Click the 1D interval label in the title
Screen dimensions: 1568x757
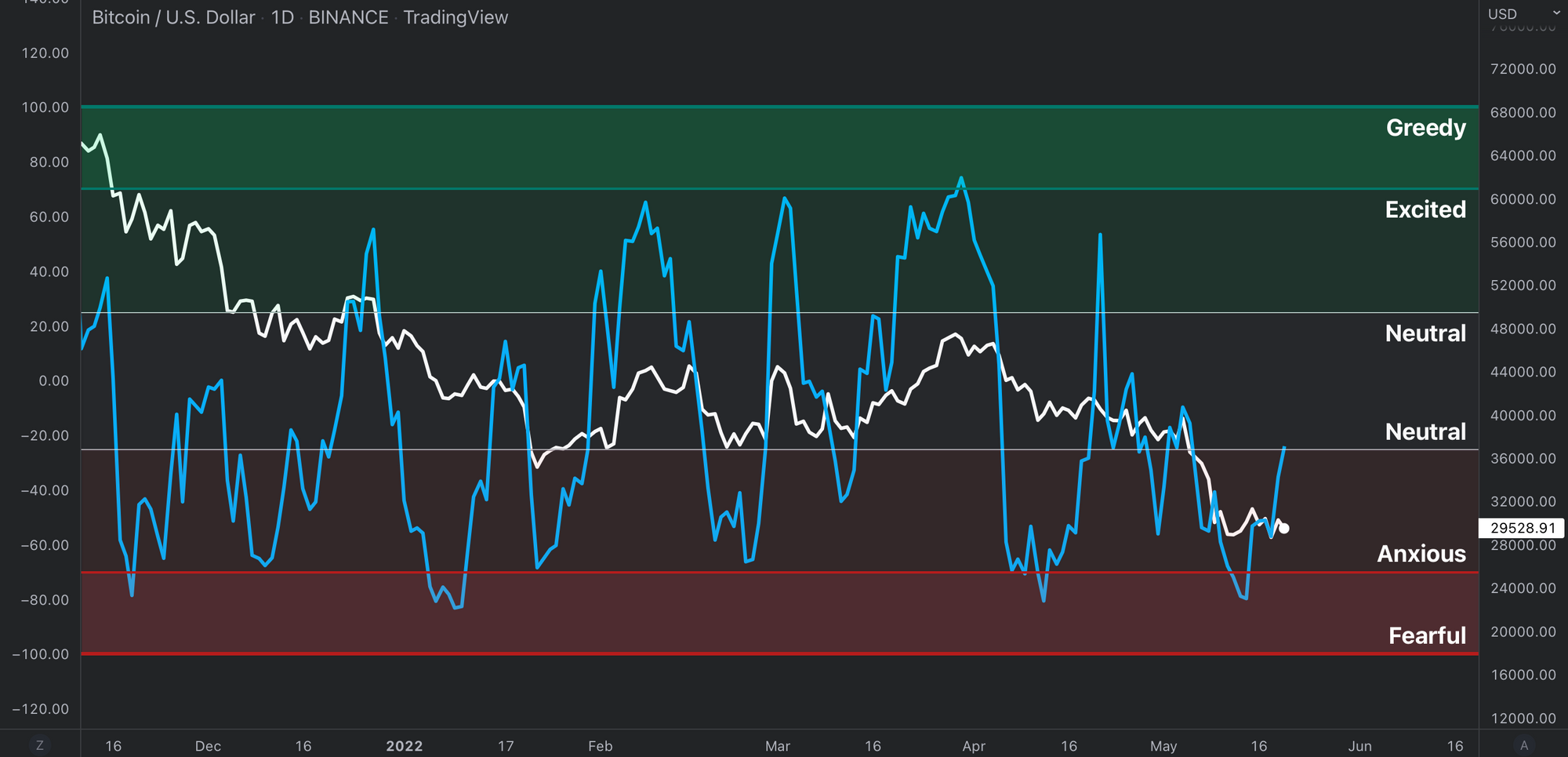tap(282, 17)
